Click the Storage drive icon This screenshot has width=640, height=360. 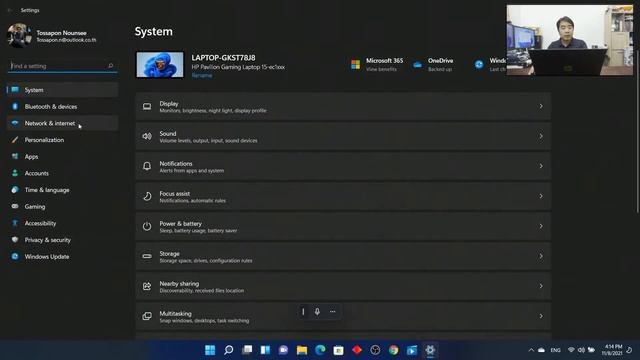point(147,256)
